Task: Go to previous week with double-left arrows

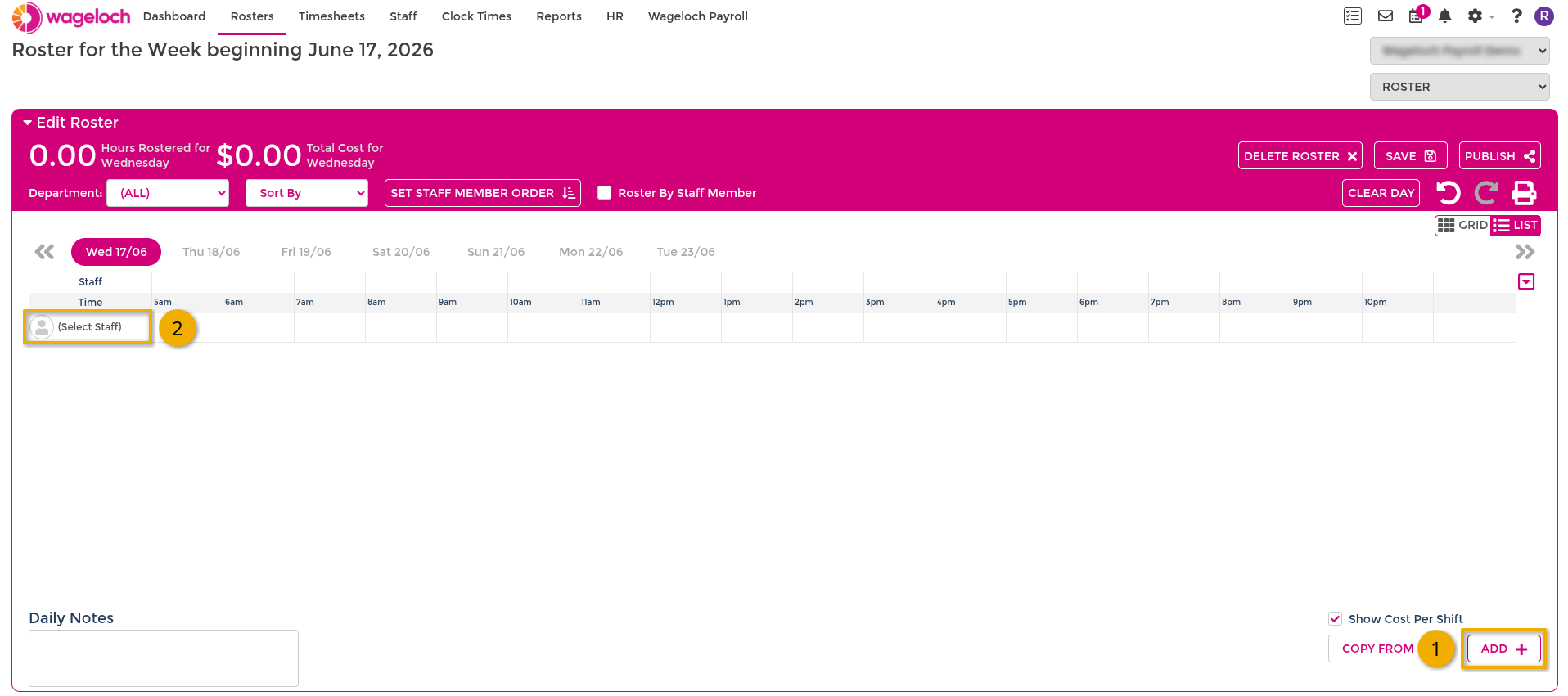Action: [44, 252]
